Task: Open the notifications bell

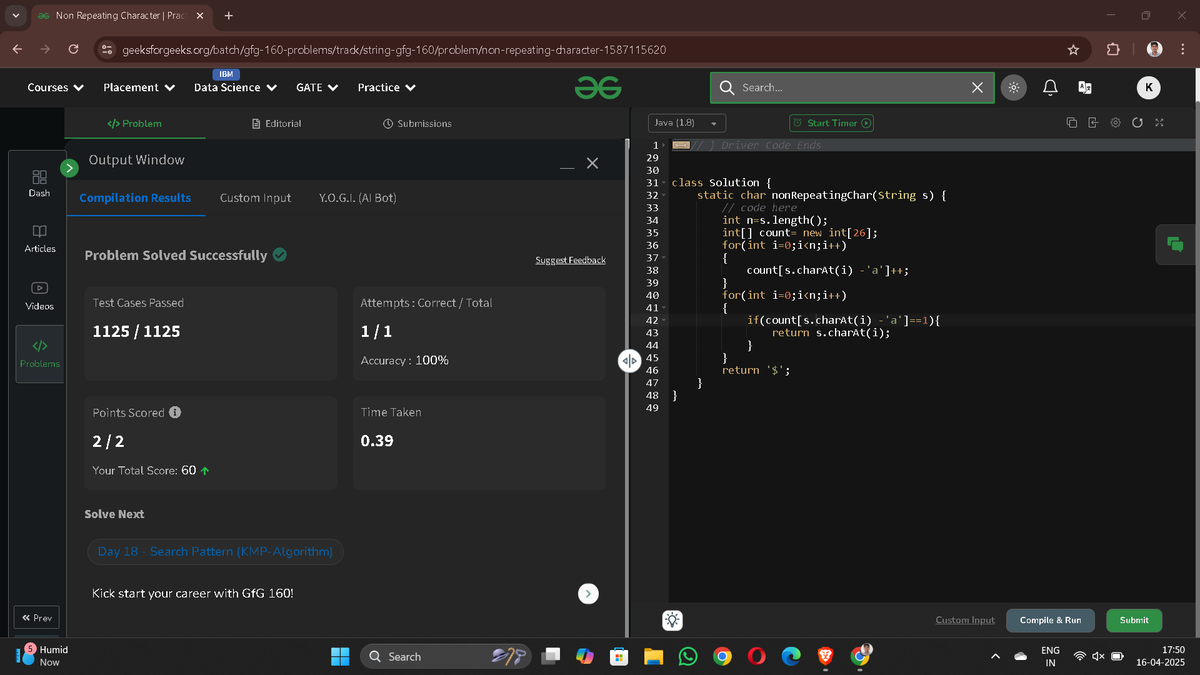Action: pyautogui.click(x=1050, y=88)
